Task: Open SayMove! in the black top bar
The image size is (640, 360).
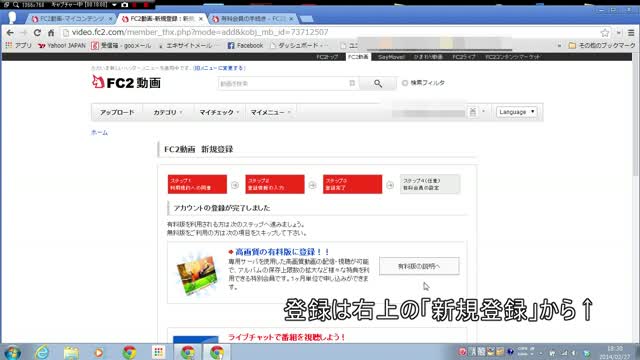Action: (391, 57)
